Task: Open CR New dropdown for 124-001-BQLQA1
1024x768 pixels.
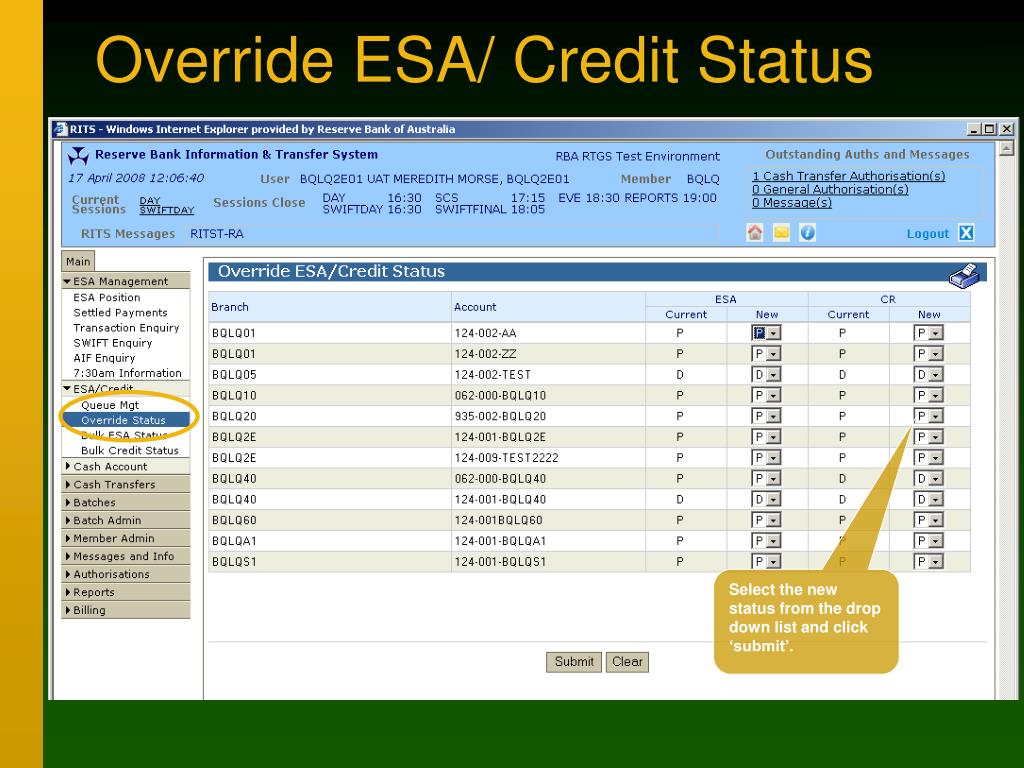Action: tap(928, 541)
